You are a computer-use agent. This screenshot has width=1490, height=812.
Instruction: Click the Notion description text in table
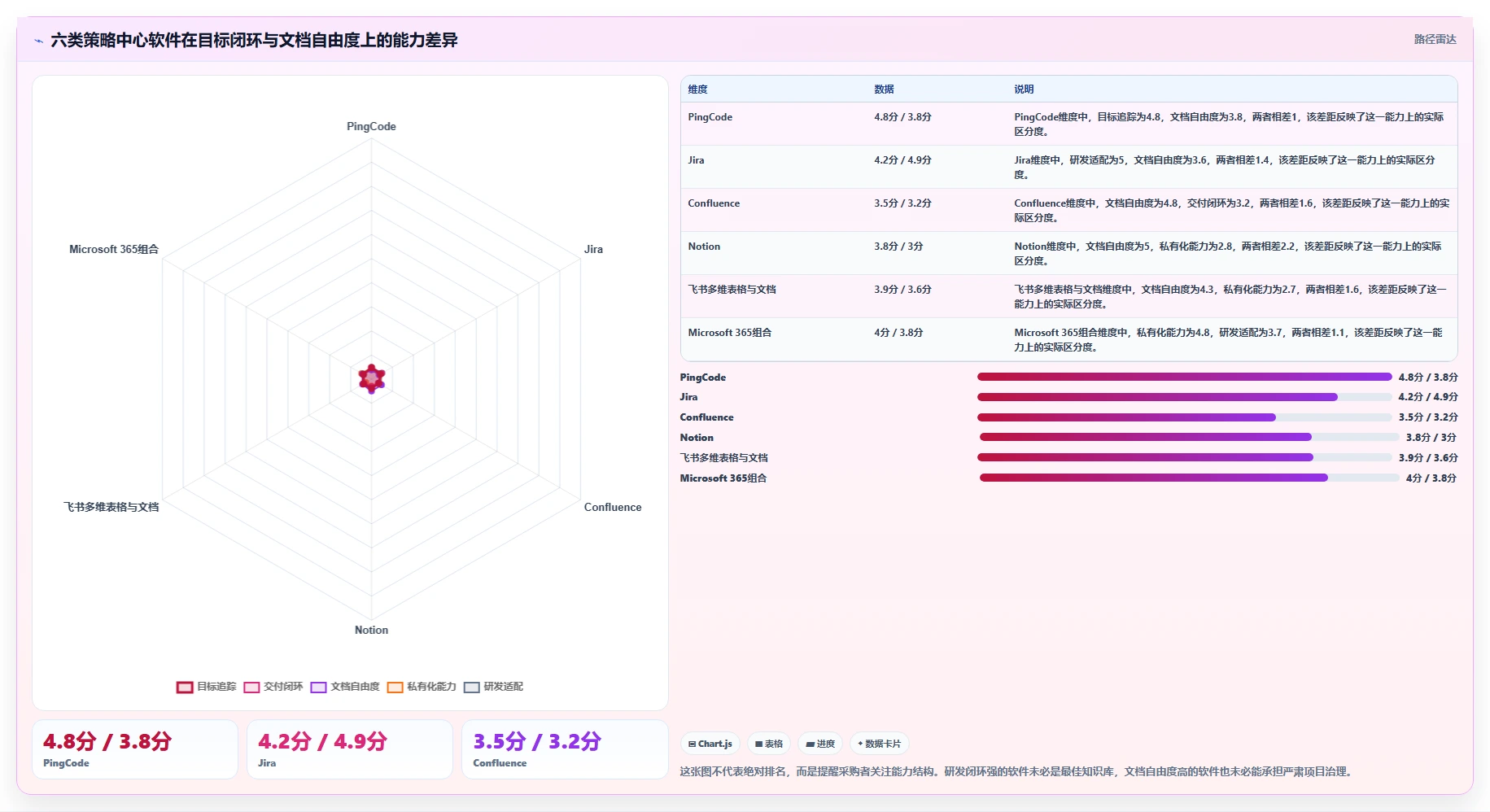pos(1227,253)
